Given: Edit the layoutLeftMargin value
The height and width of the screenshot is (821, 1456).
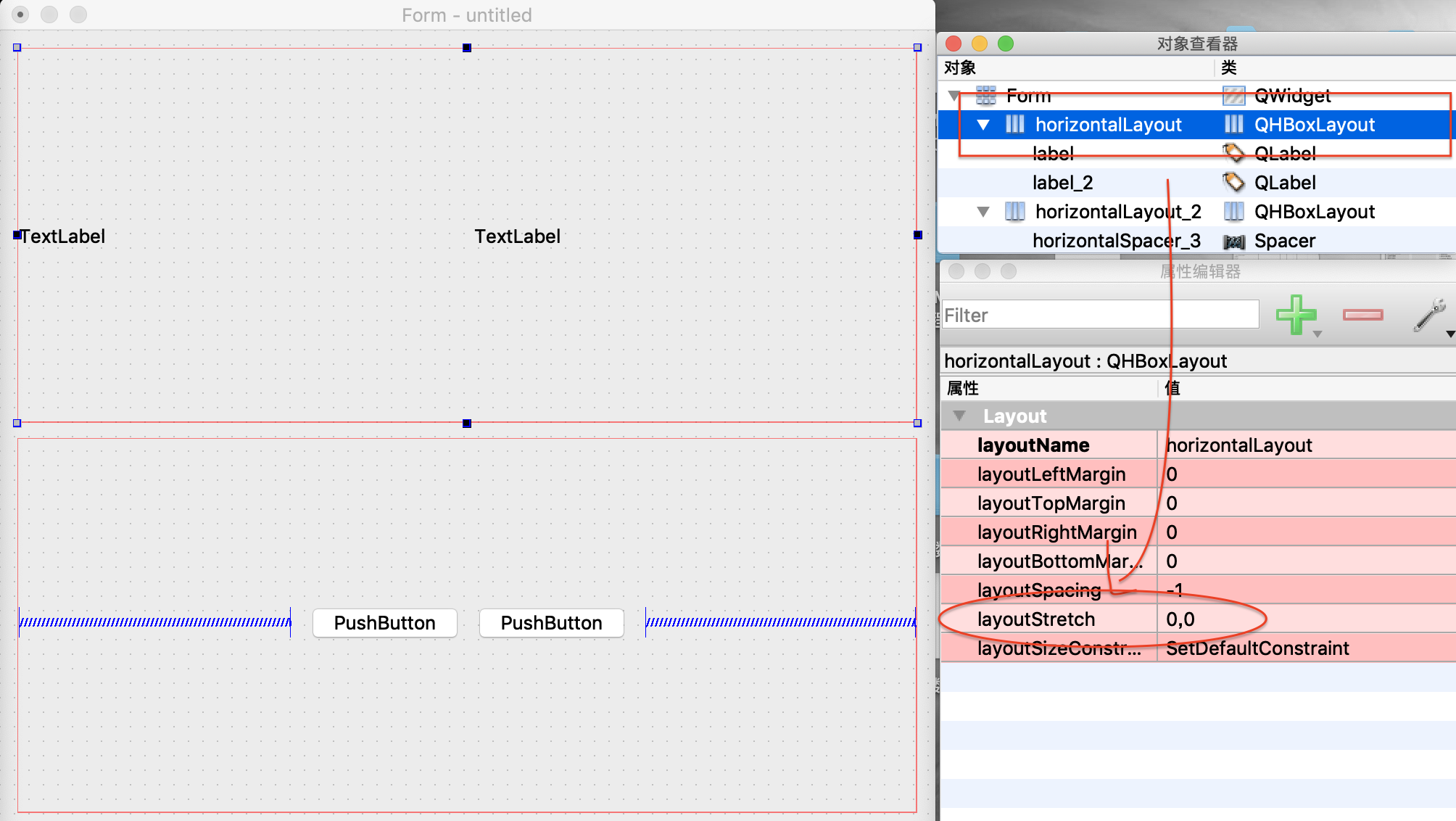Looking at the screenshot, I should [1307, 474].
